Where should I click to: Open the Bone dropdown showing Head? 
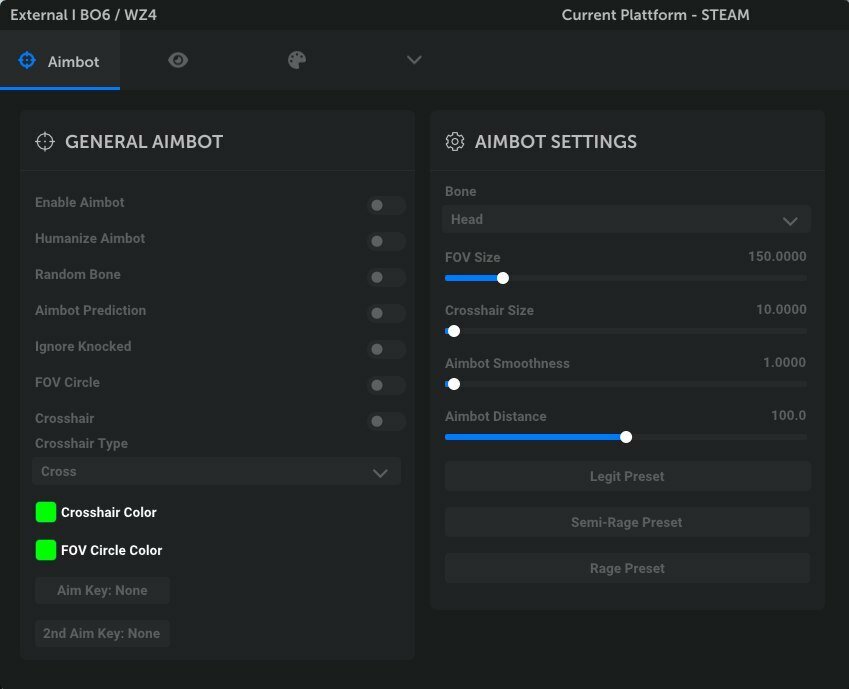[626, 219]
